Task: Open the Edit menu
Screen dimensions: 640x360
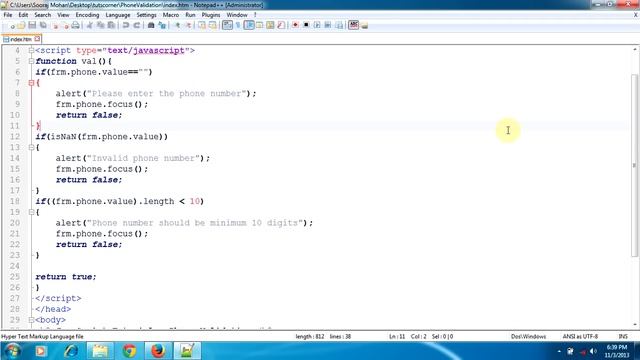Action: tap(23, 15)
